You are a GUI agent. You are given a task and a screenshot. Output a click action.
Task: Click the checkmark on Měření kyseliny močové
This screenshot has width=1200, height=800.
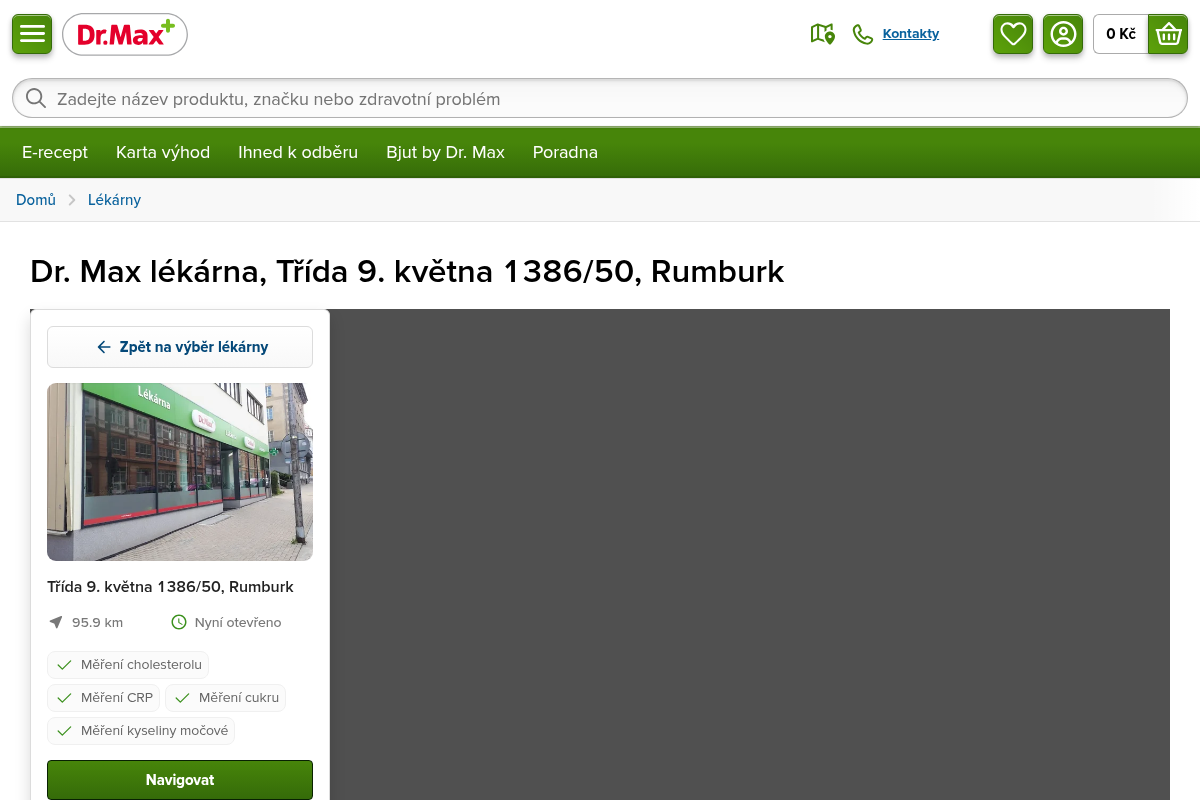(x=64, y=731)
